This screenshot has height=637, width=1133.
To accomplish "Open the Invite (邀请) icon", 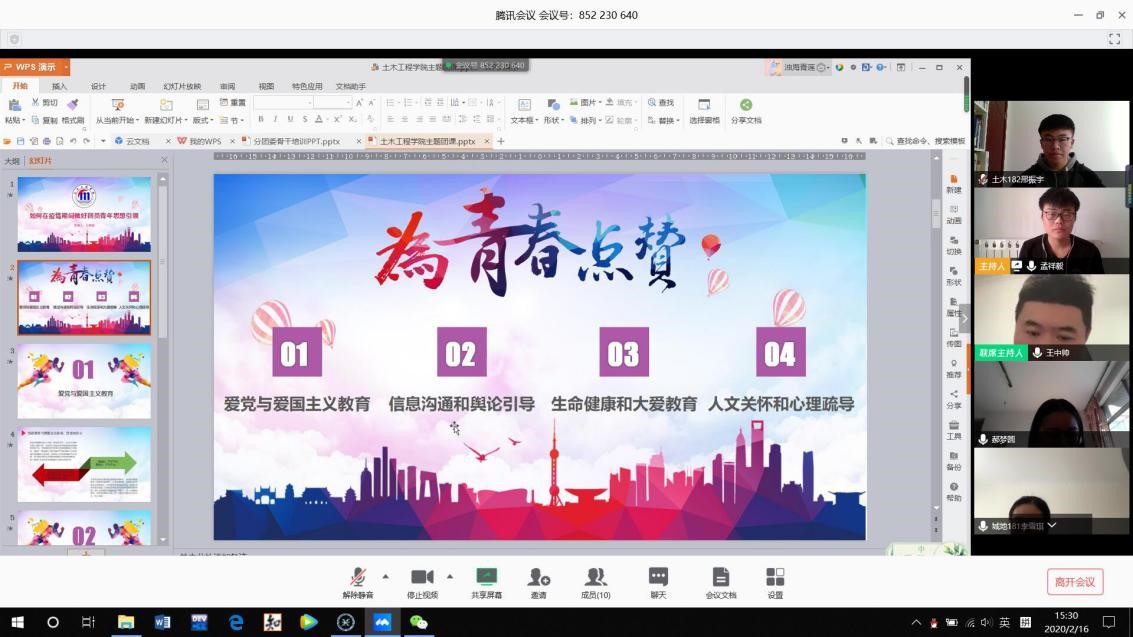I will [539, 578].
